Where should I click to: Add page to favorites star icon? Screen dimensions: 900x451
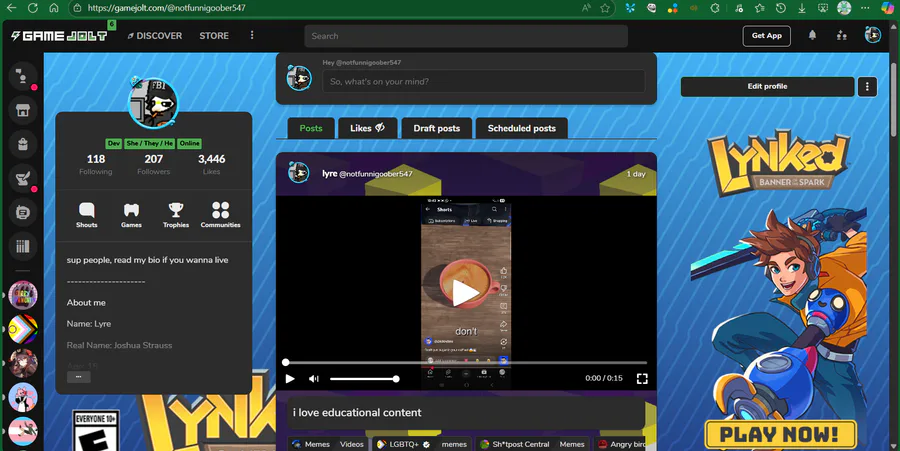(605, 8)
